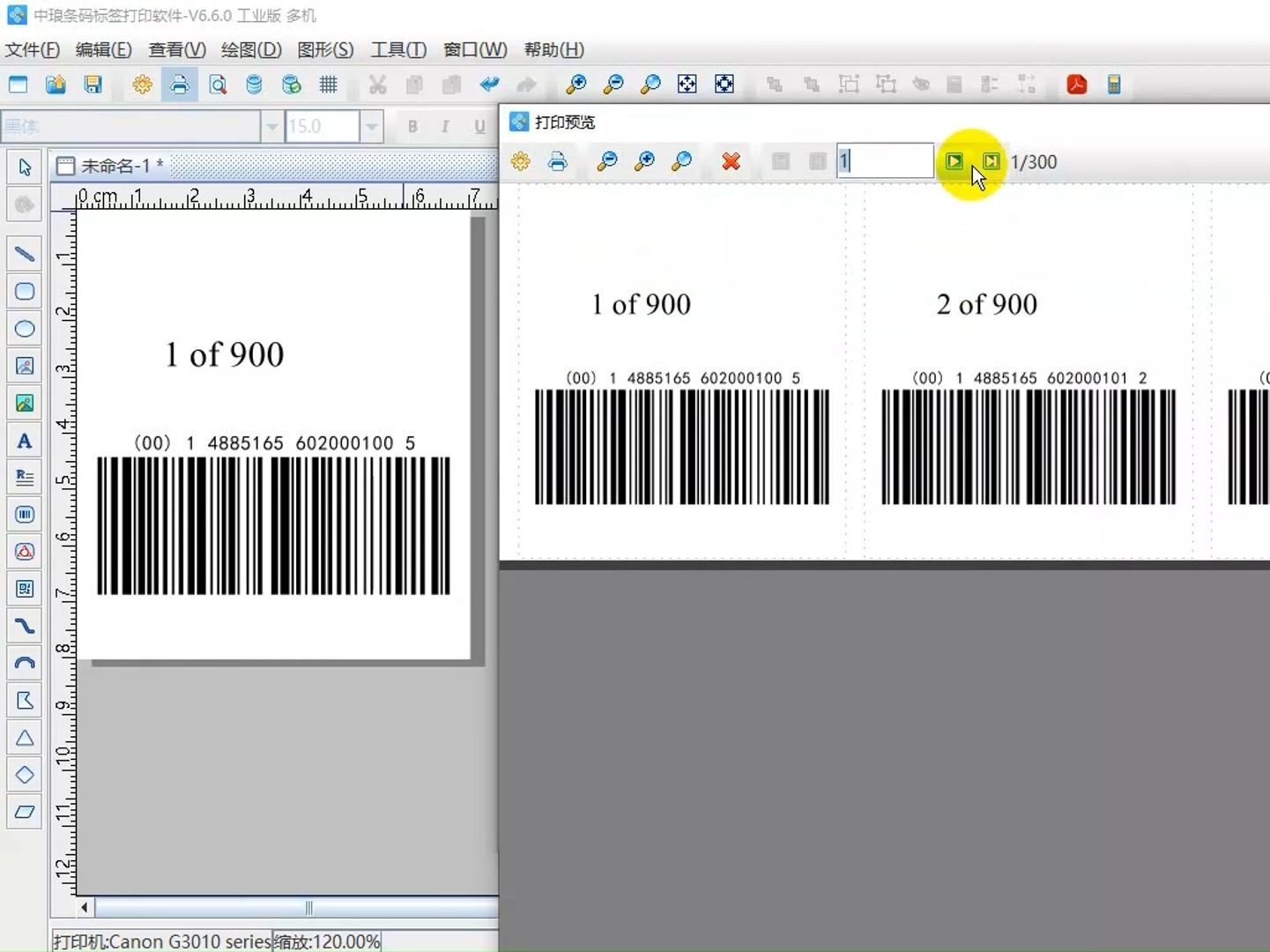Image resolution: width=1270 pixels, height=952 pixels.
Task: Toggle the grid display icon
Action: click(328, 85)
